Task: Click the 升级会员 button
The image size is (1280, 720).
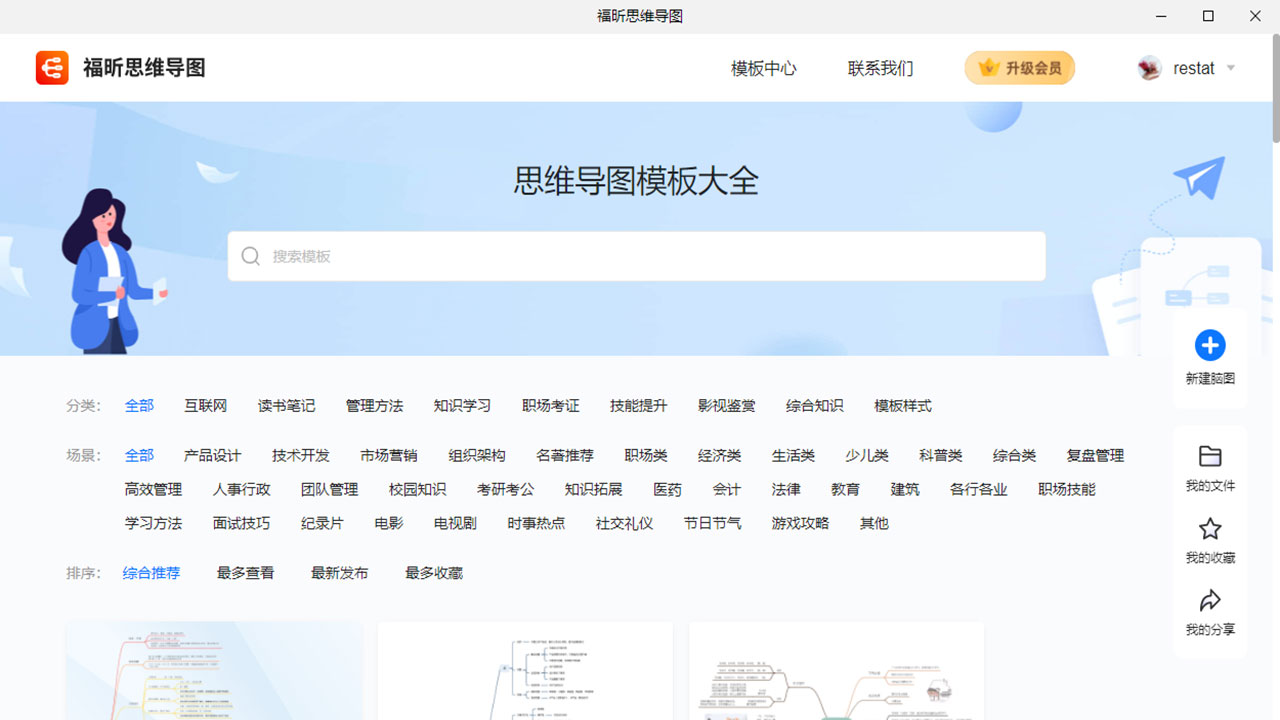Action: point(1020,67)
